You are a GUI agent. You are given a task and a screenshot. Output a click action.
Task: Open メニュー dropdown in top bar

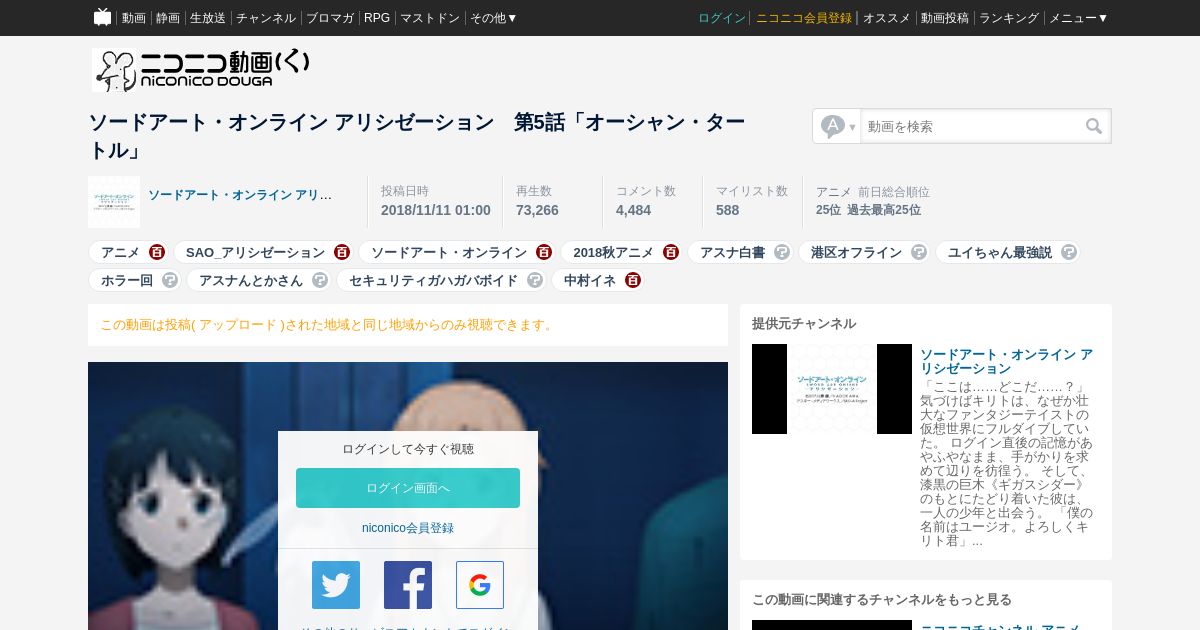pos(1078,18)
